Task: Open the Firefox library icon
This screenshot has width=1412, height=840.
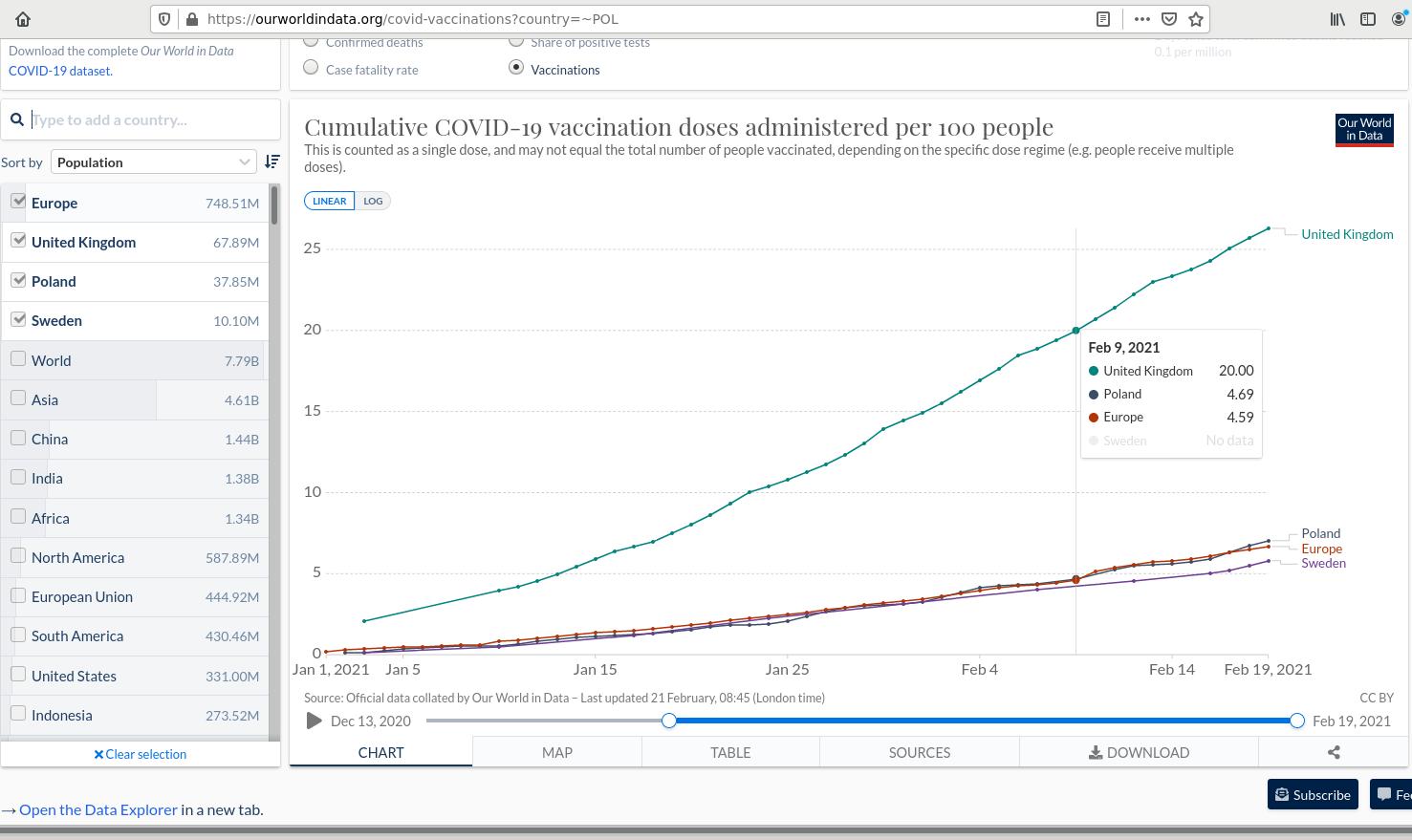Action: [x=1337, y=18]
